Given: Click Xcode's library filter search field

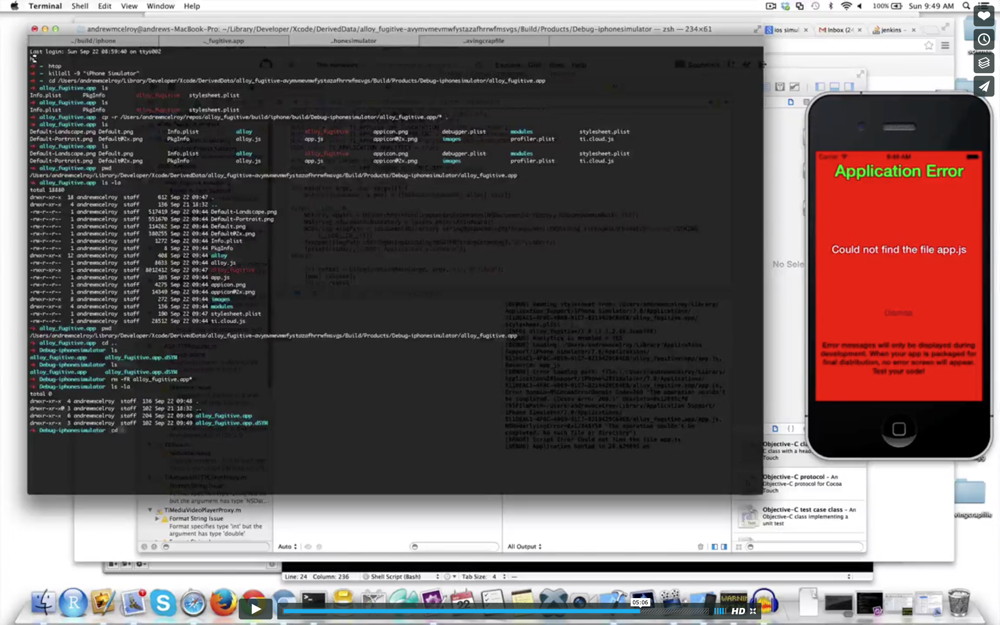Looking at the screenshot, I should point(805,547).
